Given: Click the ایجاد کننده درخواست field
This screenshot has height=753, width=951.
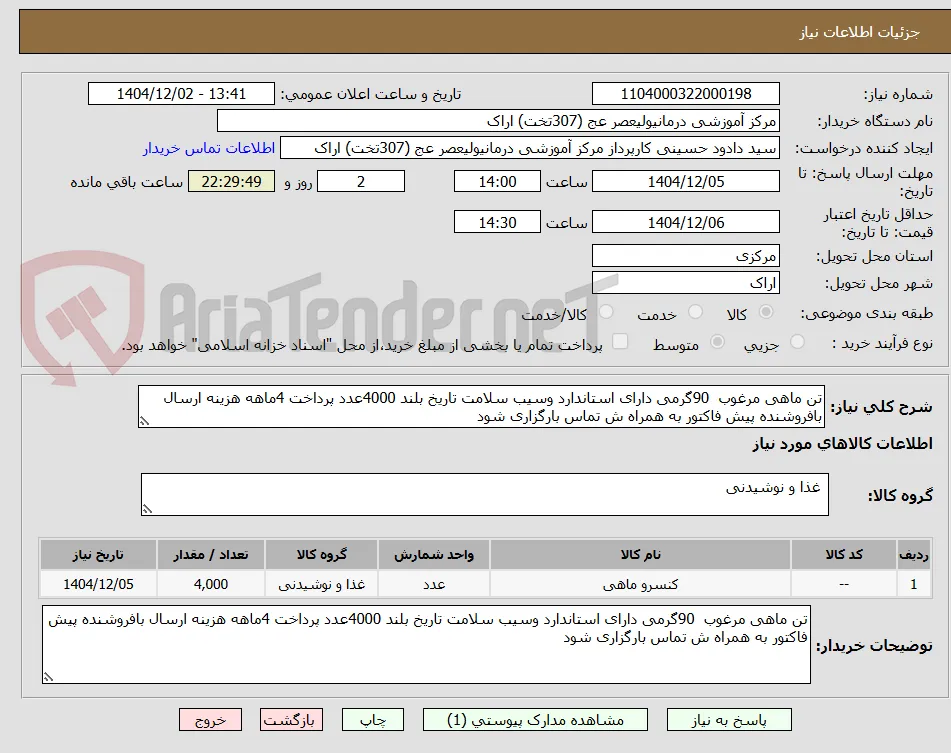Looking at the screenshot, I should tap(529, 149).
